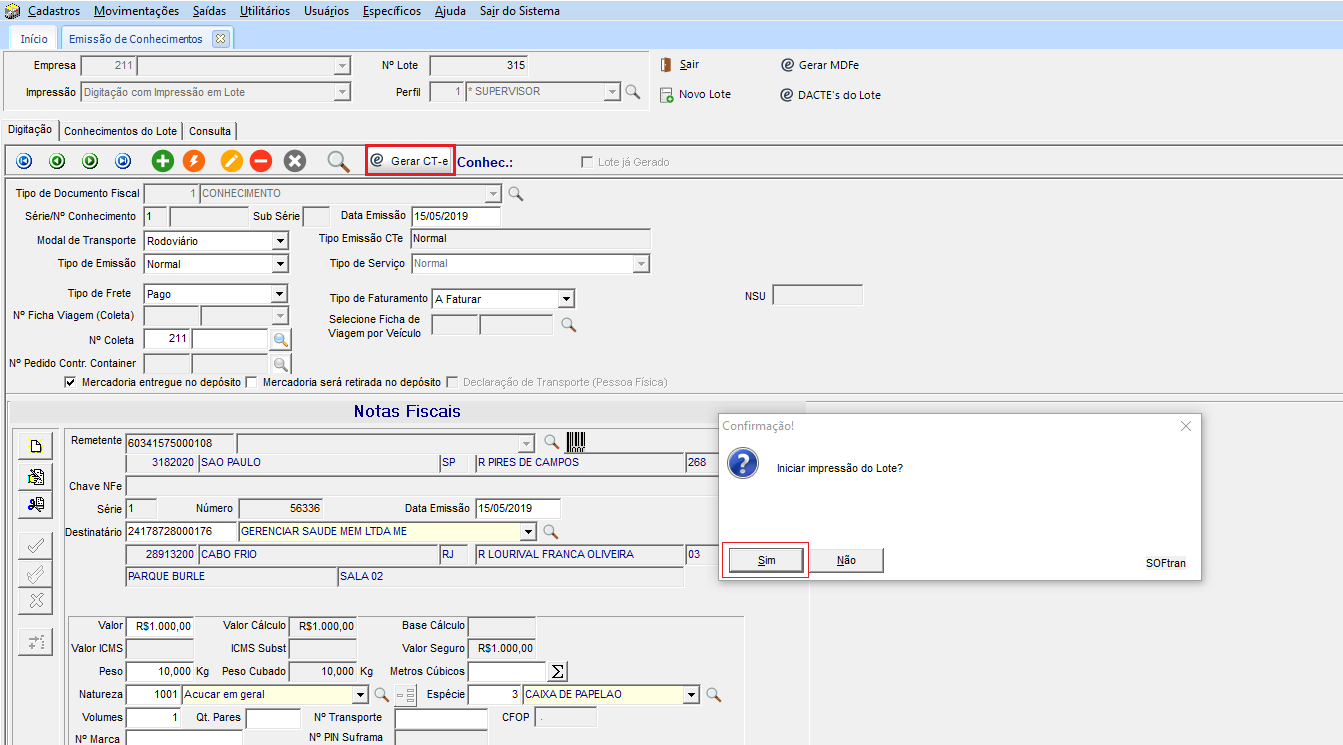1343x745 pixels.
Task: Edit record with orange pencil icon
Action: [232, 161]
